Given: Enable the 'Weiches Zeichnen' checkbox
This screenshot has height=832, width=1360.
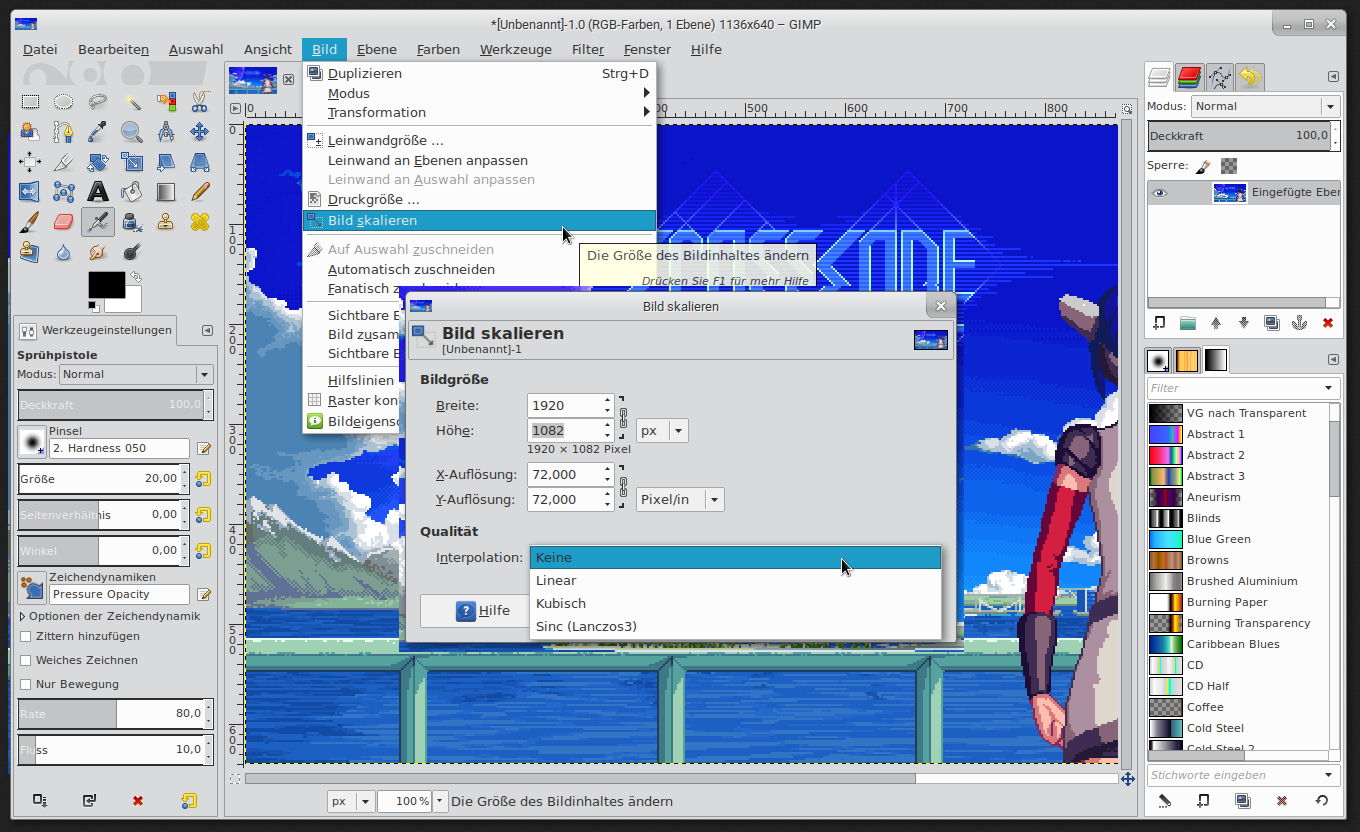Looking at the screenshot, I should point(25,660).
